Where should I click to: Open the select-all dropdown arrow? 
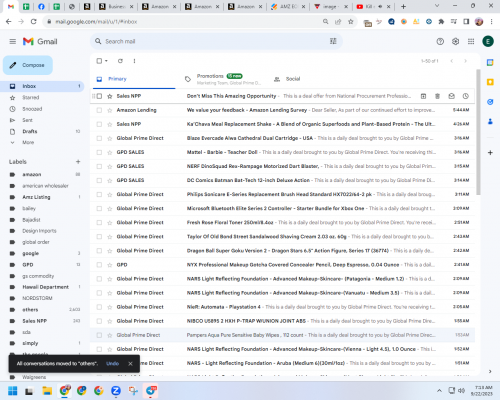click(x=106, y=61)
